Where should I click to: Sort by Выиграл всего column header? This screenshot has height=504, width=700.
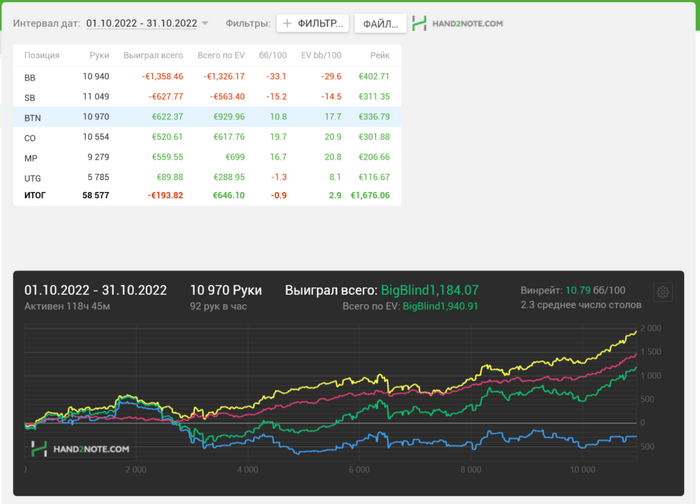click(x=153, y=56)
